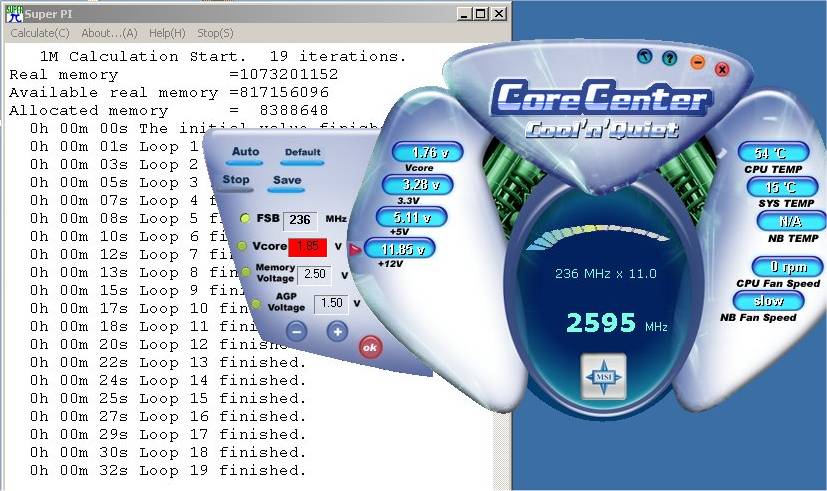Image resolution: width=827 pixels, height=491 pixels.
Task: Open the Help(H) menu
Action: (x=167, y=33)
